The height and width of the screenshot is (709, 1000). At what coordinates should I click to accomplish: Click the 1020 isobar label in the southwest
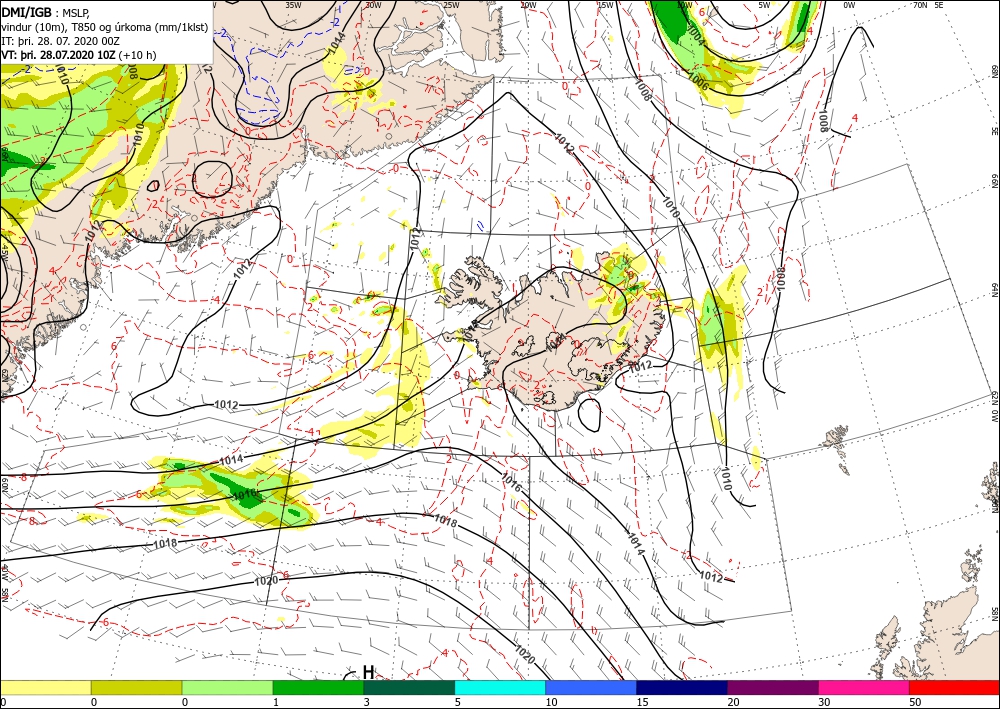click(x=266, y=581)
